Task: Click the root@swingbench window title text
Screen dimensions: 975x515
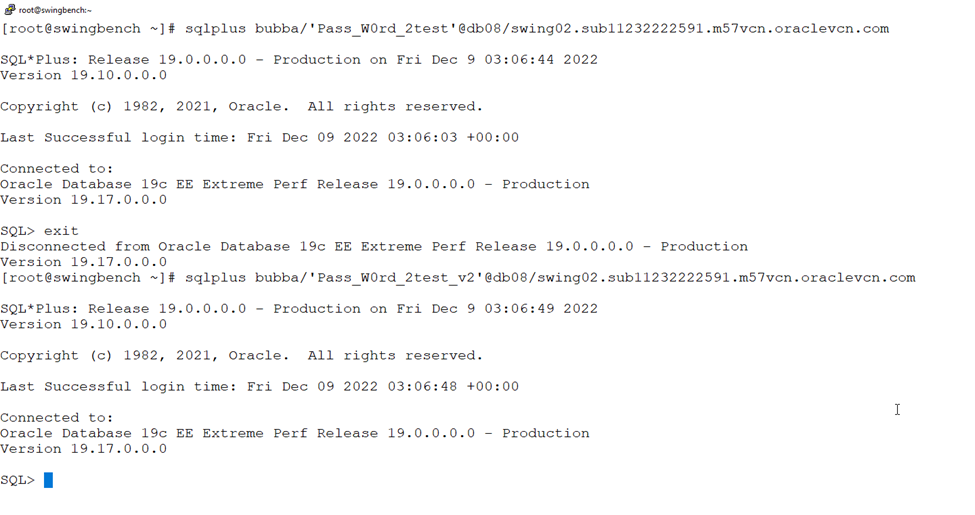Action: [x=55, y=10]
